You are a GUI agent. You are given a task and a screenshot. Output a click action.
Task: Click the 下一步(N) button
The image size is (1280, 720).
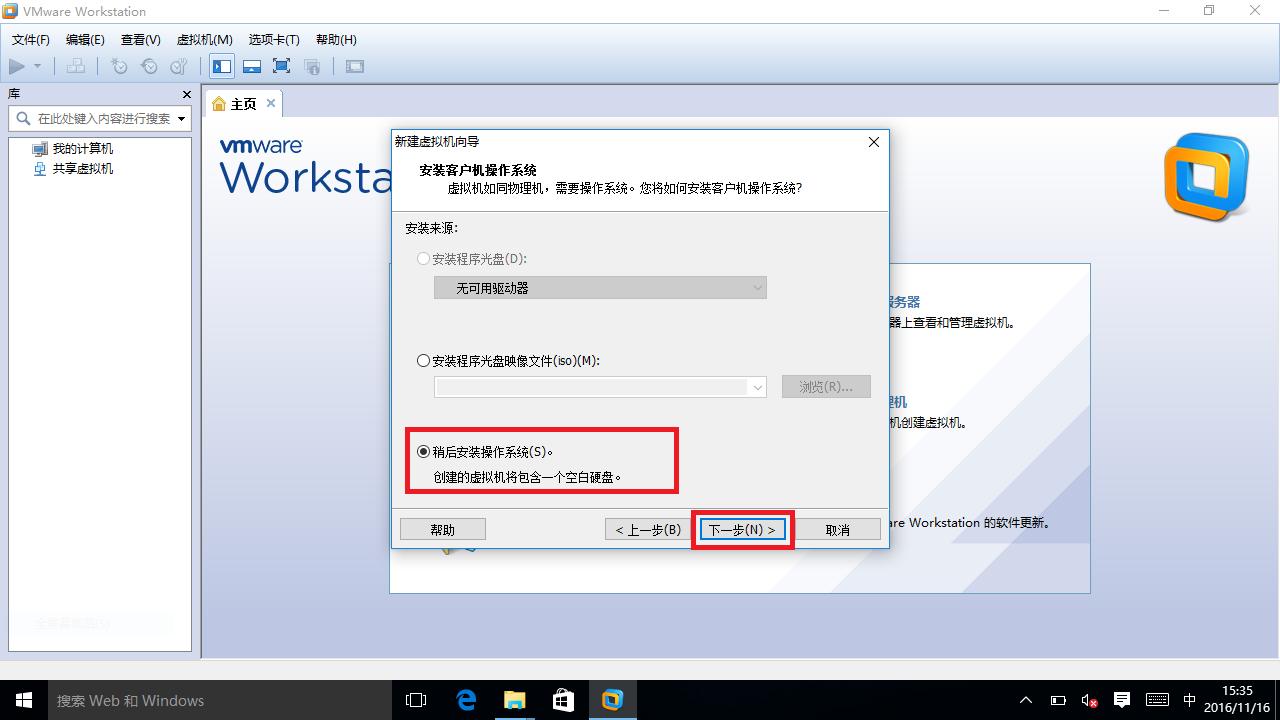[x=741, y=529]
